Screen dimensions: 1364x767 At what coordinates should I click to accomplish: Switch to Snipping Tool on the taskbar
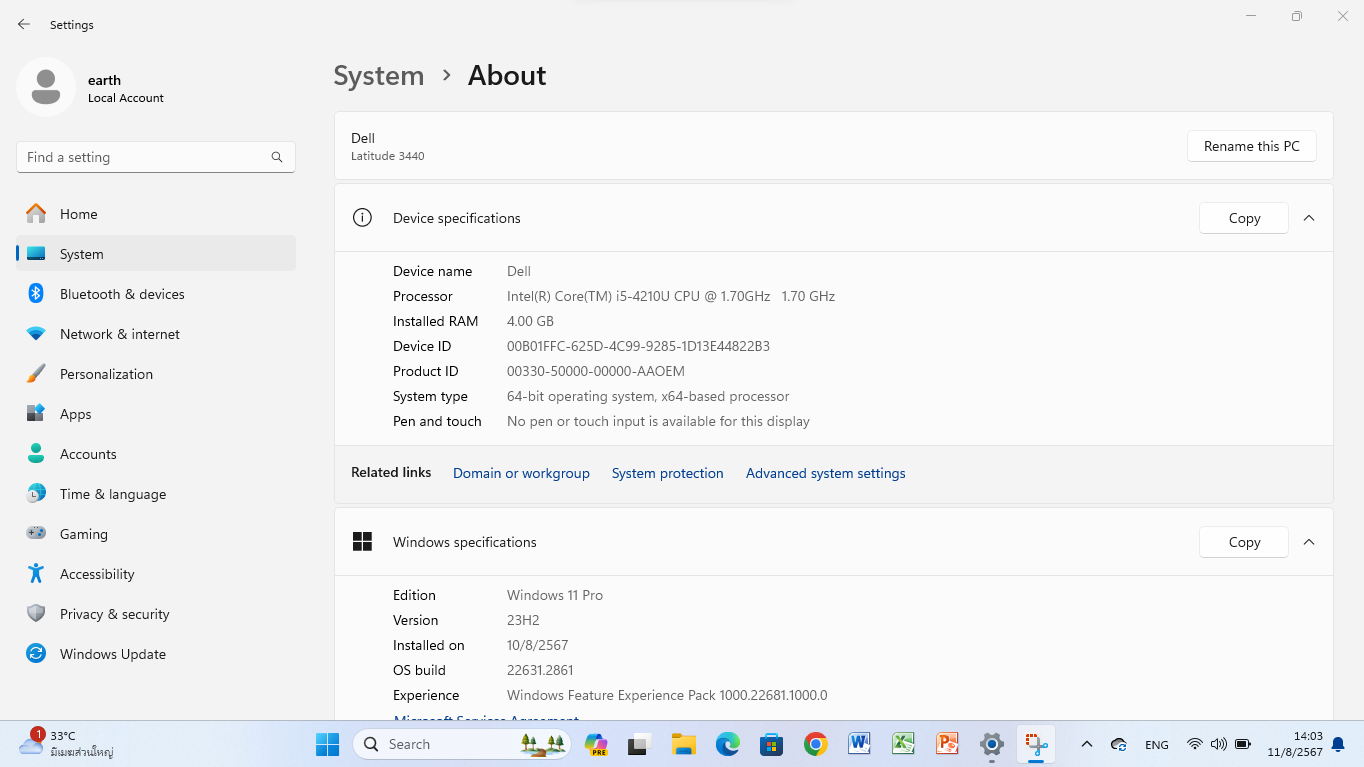(x=1036, y=744)
